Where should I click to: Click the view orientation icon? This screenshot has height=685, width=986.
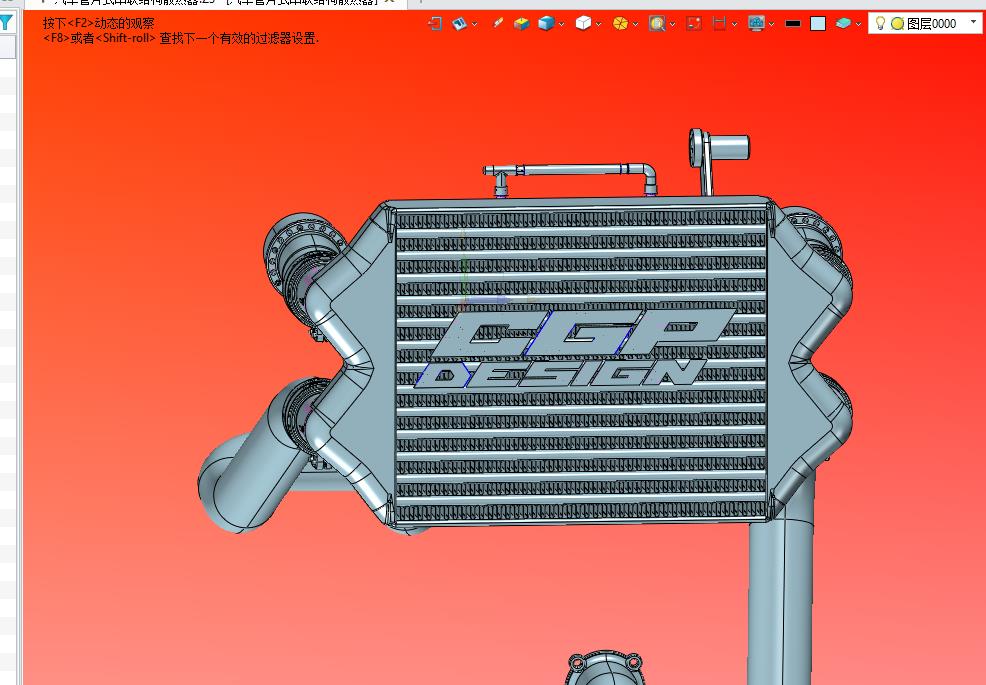click(460, 24)
